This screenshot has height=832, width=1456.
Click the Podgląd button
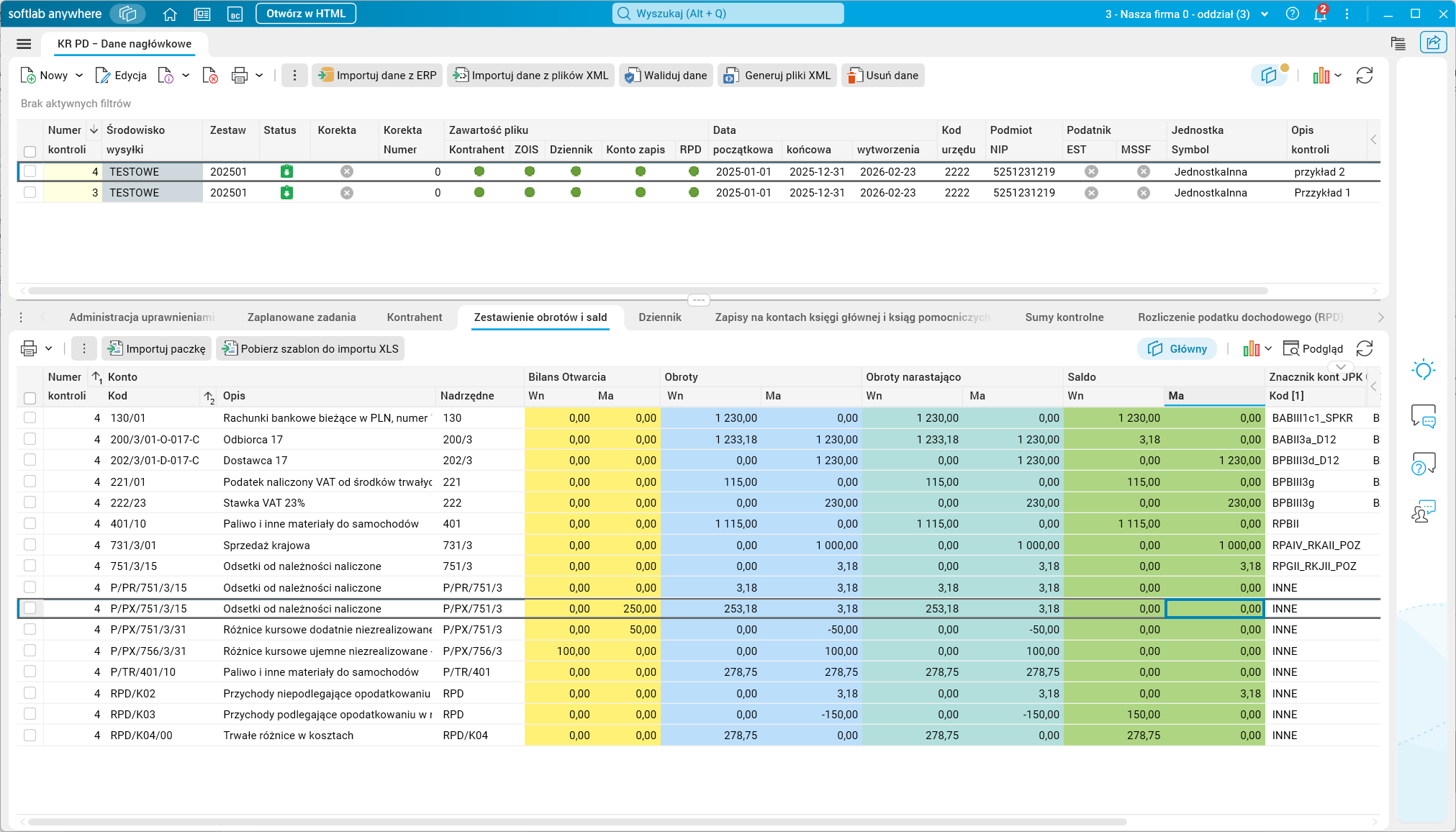click(1313, 349)
